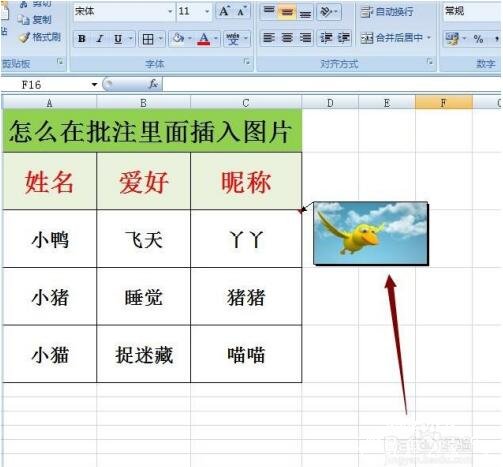Screen dimensions: 503x467
Task: Open the number format 常规 box
Action: click(x=471, y=12)
